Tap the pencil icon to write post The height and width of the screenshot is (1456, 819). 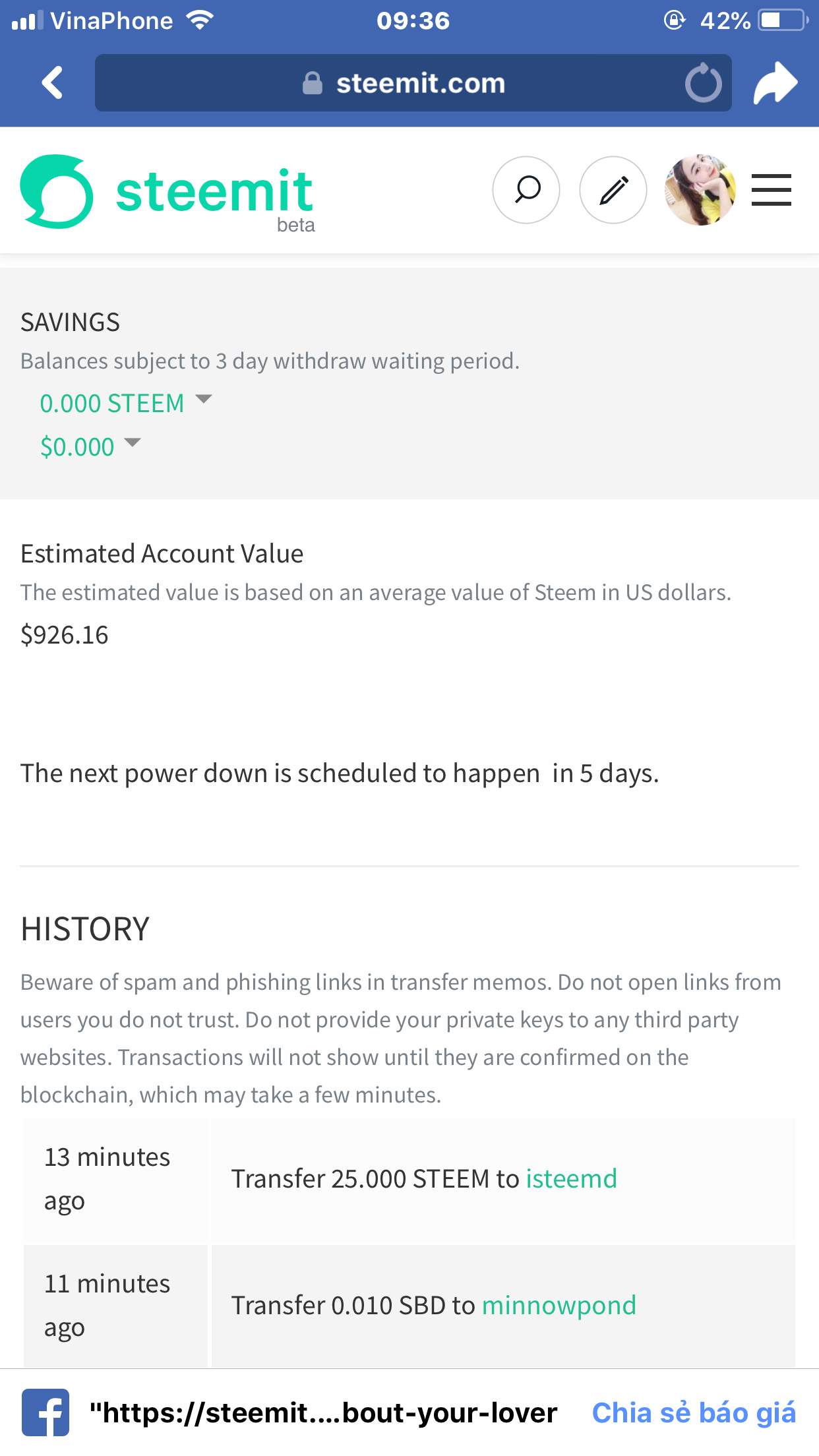point(613,190)
